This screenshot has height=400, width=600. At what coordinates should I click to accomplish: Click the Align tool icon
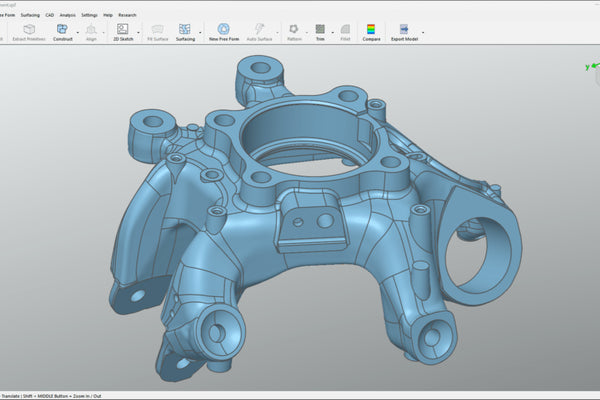(91, 30)
